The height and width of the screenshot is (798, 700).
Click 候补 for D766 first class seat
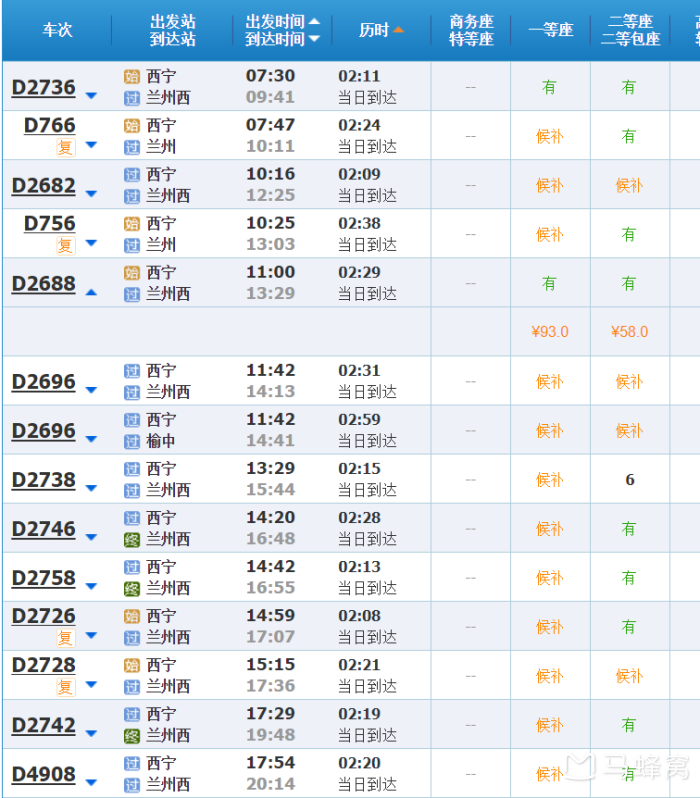pyautogui.click(x=549, y=137)
